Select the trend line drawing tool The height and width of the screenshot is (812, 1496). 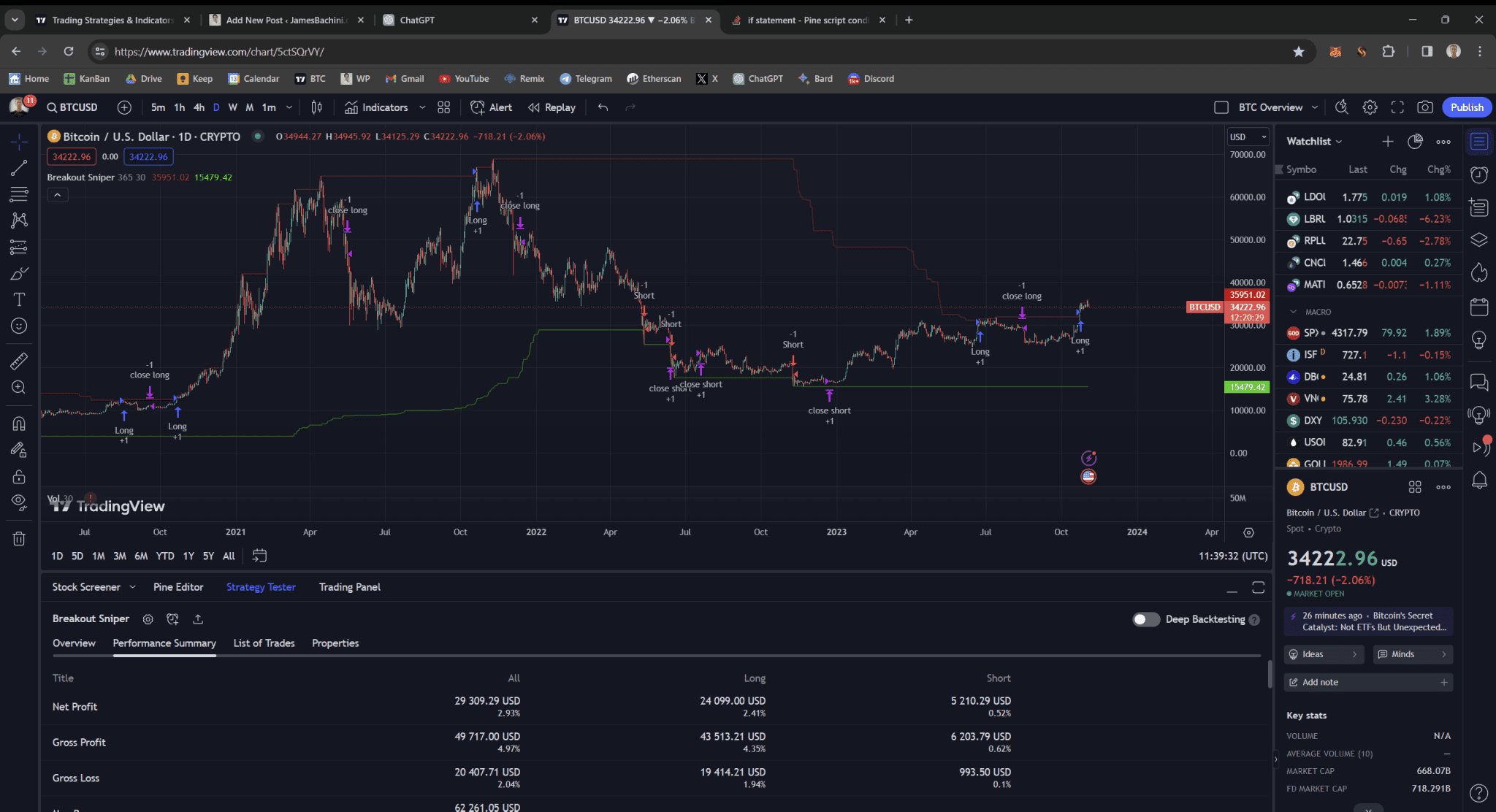(19, 169)
